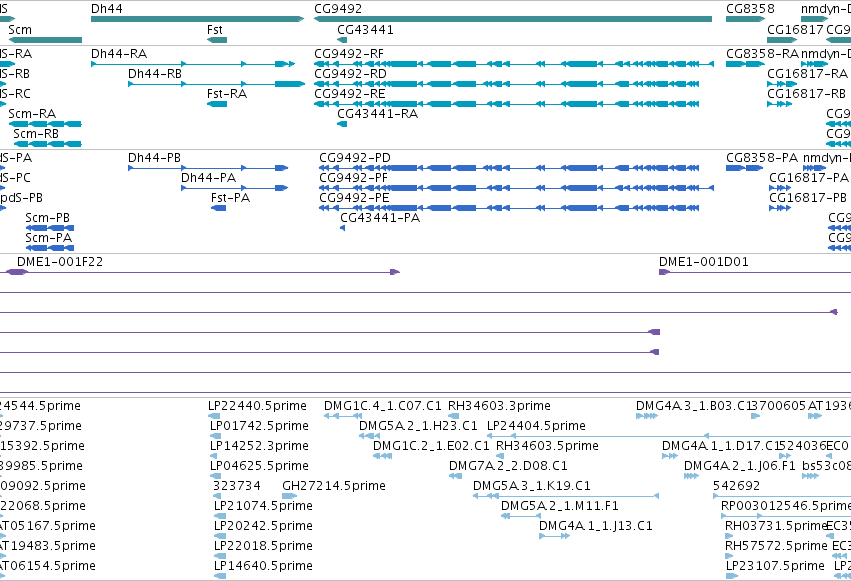Select the LP14640.5prime EST
This screenshot has width=851, height=581.
220,577
